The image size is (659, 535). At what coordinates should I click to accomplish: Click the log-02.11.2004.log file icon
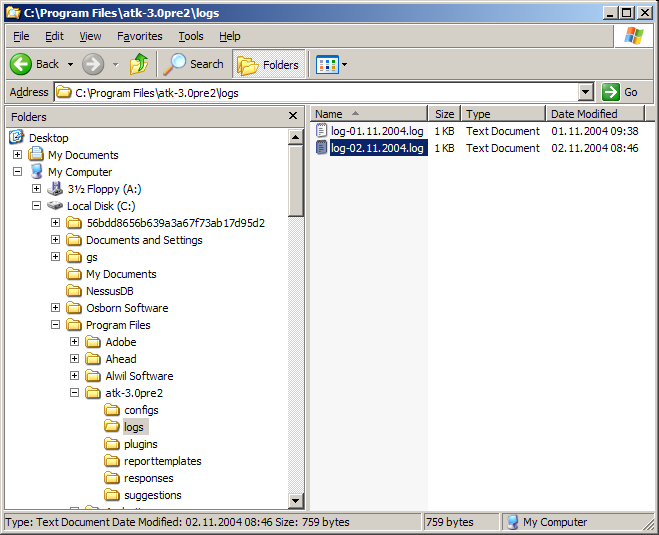click(322, 148)
